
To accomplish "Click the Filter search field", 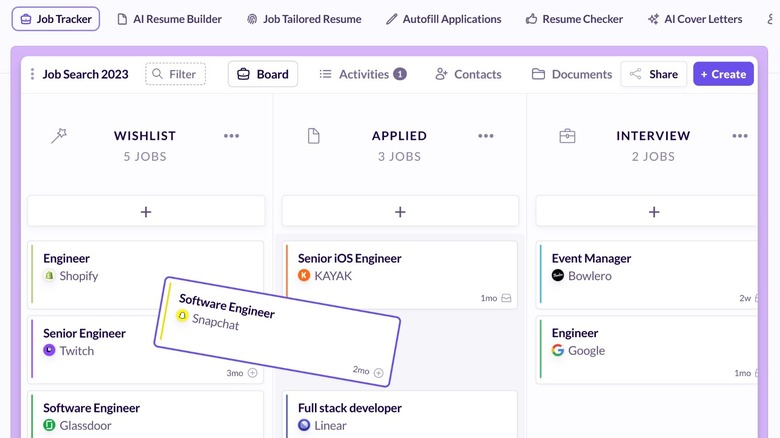I will click(x=175, y=74).
